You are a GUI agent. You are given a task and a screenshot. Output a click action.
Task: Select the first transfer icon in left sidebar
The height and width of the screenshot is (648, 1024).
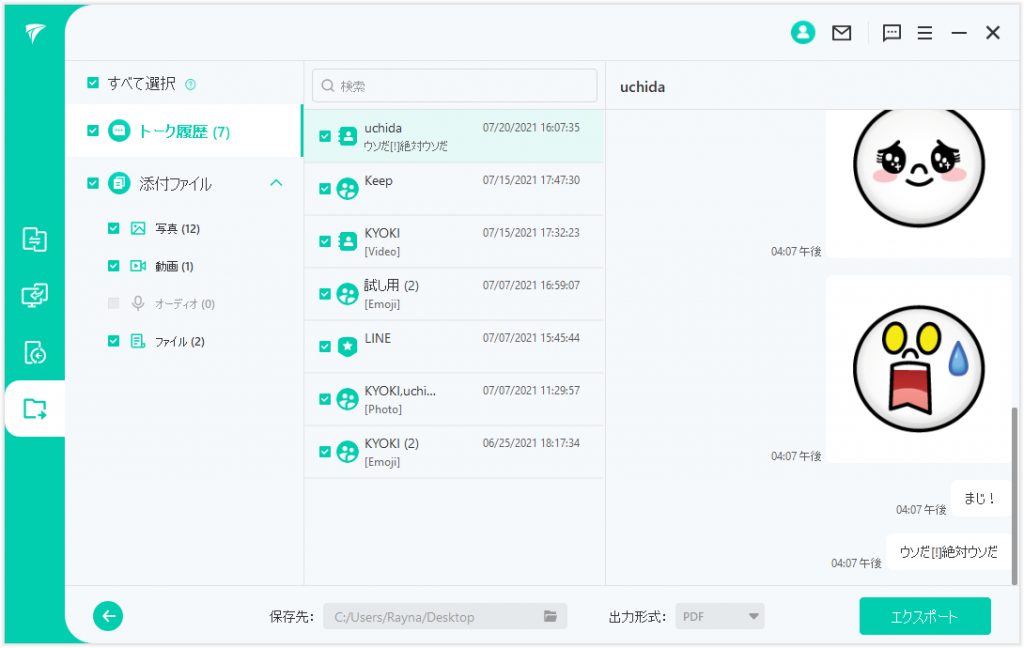click(x=34, y=239)
